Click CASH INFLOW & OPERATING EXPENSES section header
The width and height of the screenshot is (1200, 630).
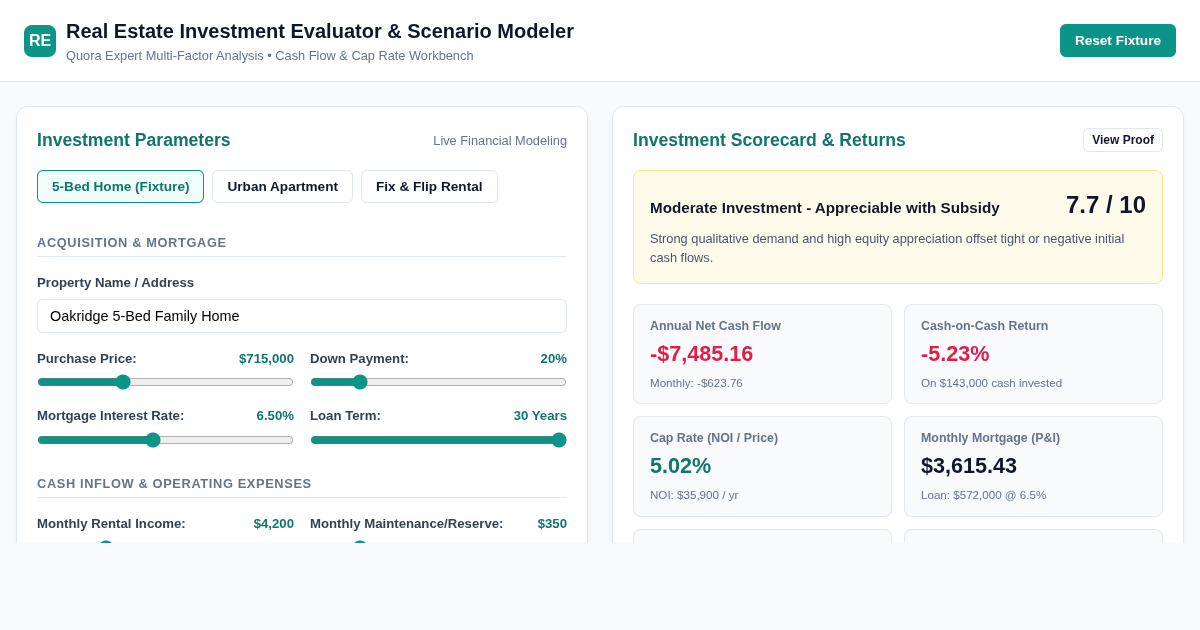coord(174,483)
